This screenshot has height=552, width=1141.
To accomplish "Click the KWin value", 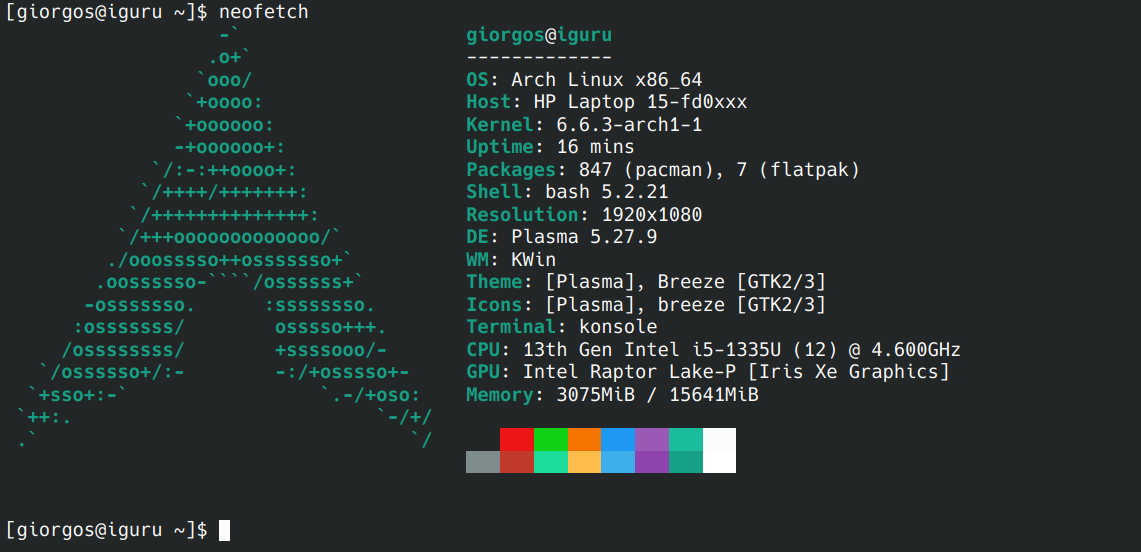I will coord(534,260).
